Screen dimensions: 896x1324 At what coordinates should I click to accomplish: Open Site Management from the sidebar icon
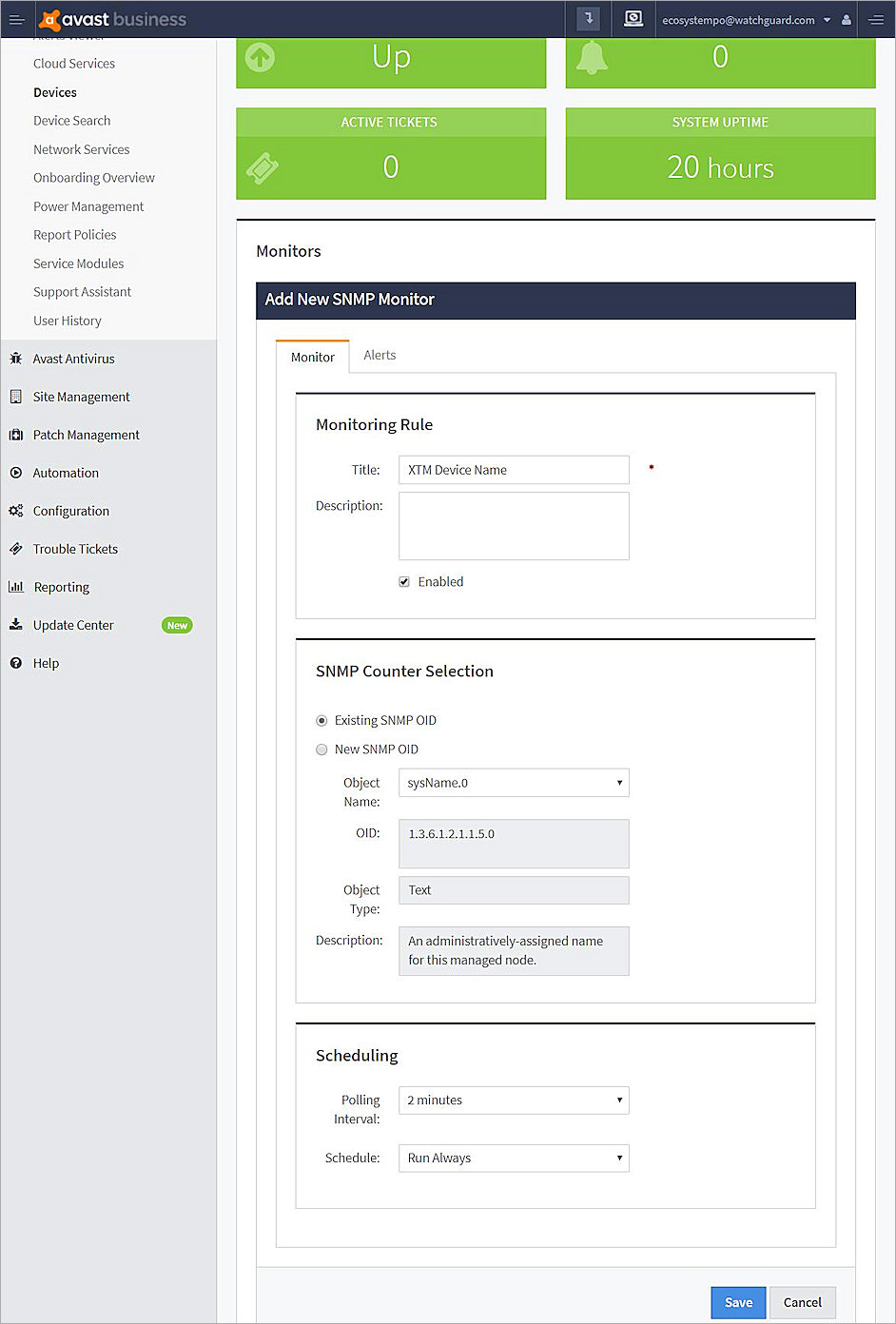[x=16, y=397]
